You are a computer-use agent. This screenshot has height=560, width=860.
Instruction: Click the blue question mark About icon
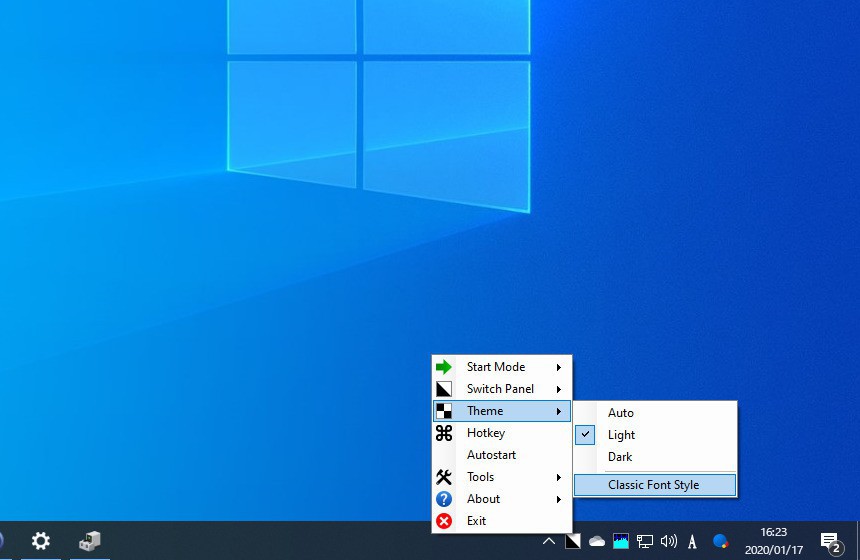pyautogui.click(x=444, y=499)
